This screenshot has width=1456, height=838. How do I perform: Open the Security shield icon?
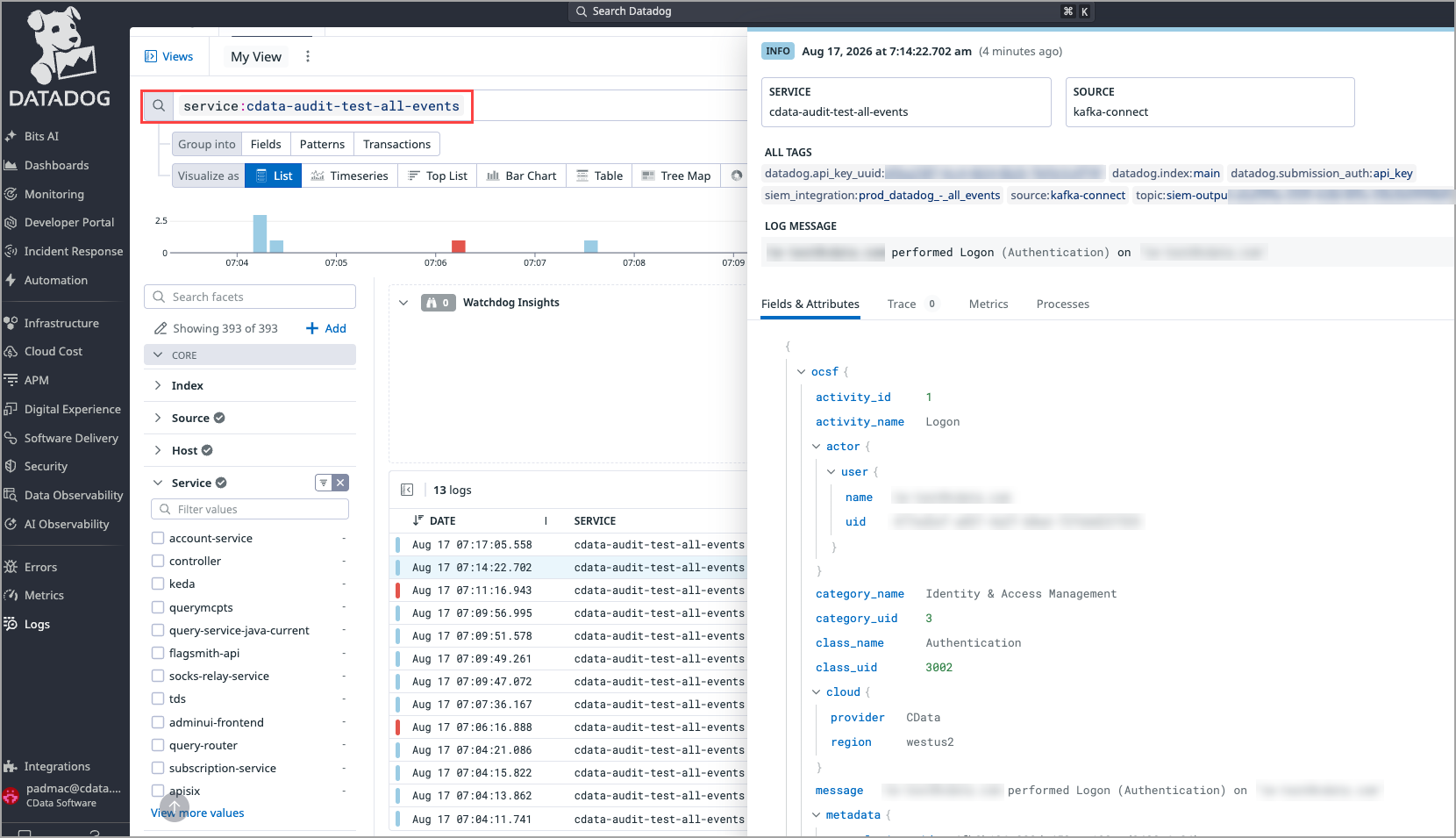(x=11, y=466)
